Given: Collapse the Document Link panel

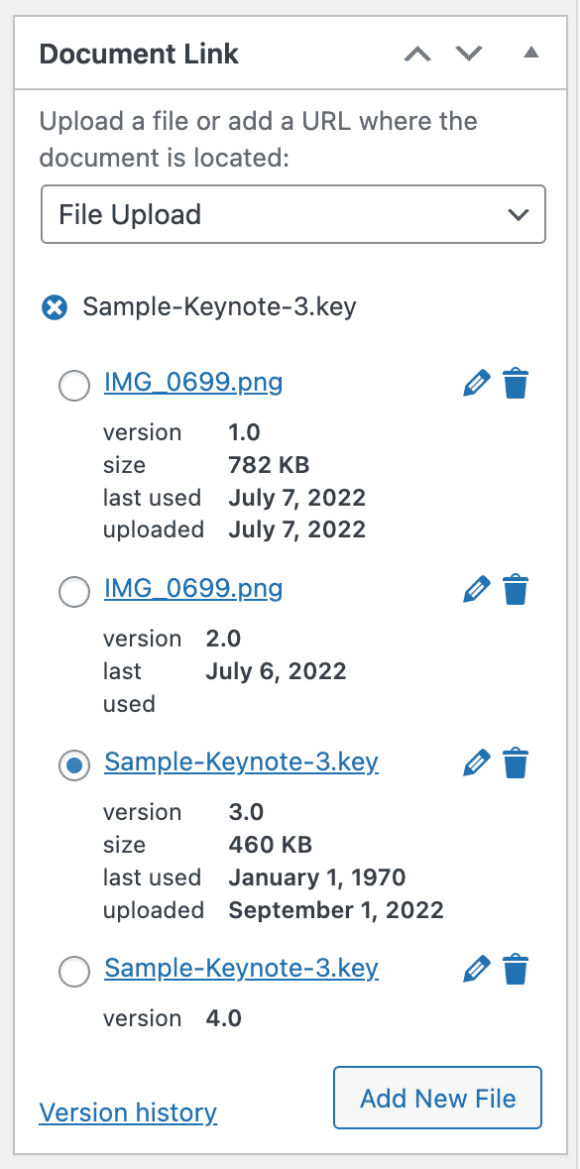Looking at the screenshot, I should tap(531, 54).
